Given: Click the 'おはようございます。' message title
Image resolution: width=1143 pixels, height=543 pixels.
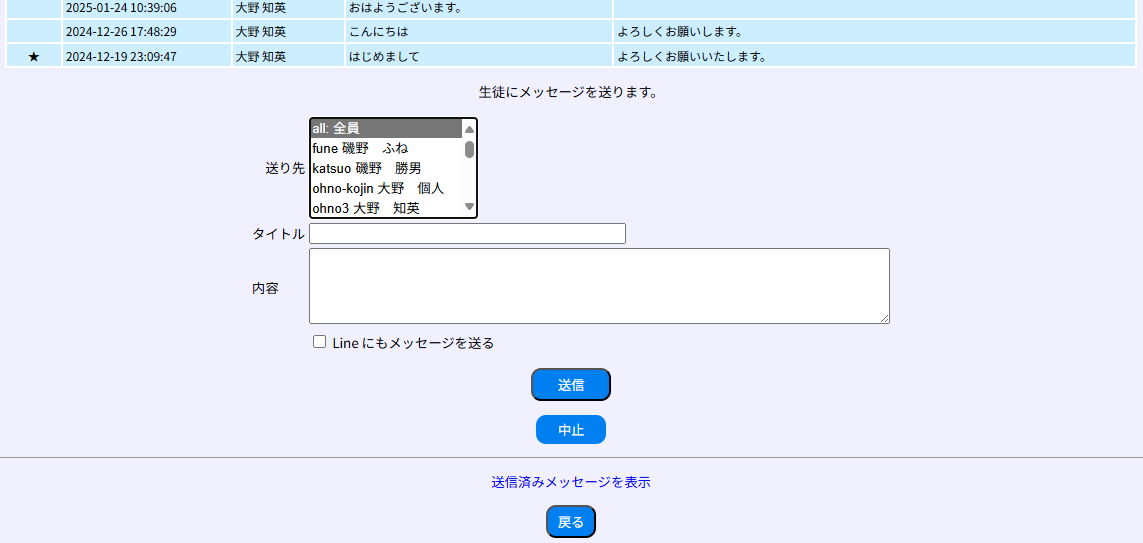Looking at the screenshot, I should (405, 8).
